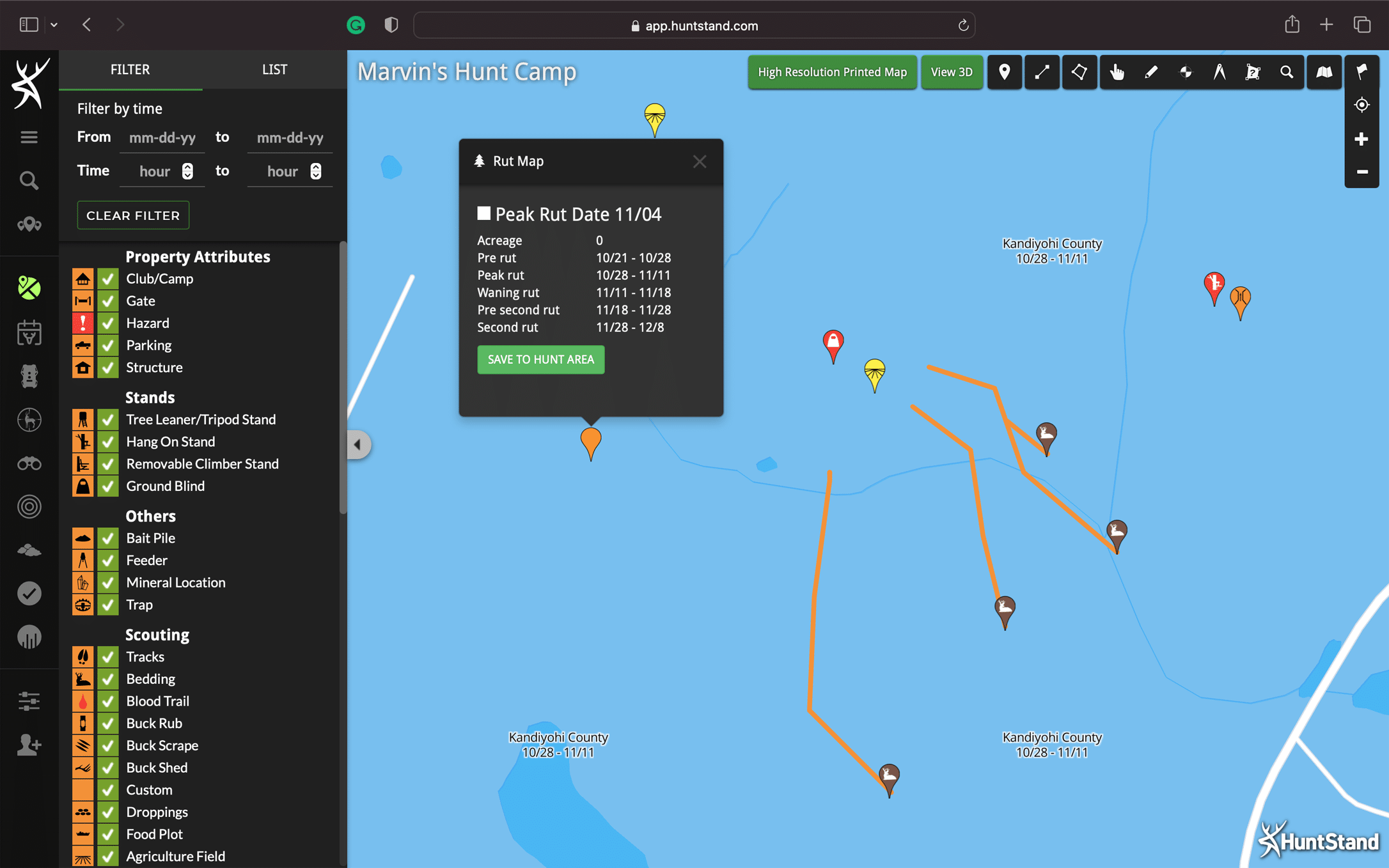Click the locate me crosshair icon
The width and height of the screenshot is (1389, 868).
coord(1362,105)
